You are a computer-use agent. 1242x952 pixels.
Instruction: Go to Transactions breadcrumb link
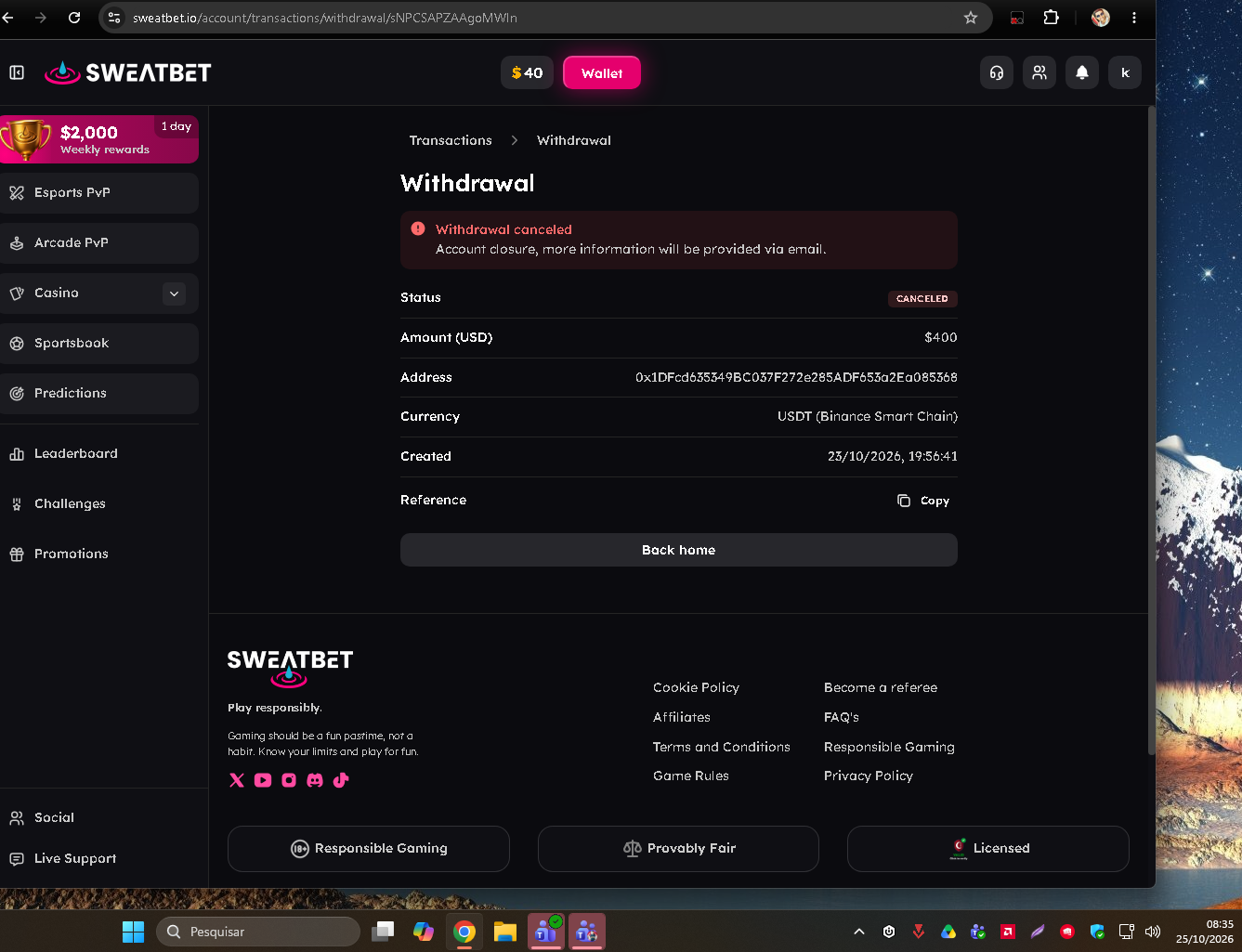[x=451, y=140]
